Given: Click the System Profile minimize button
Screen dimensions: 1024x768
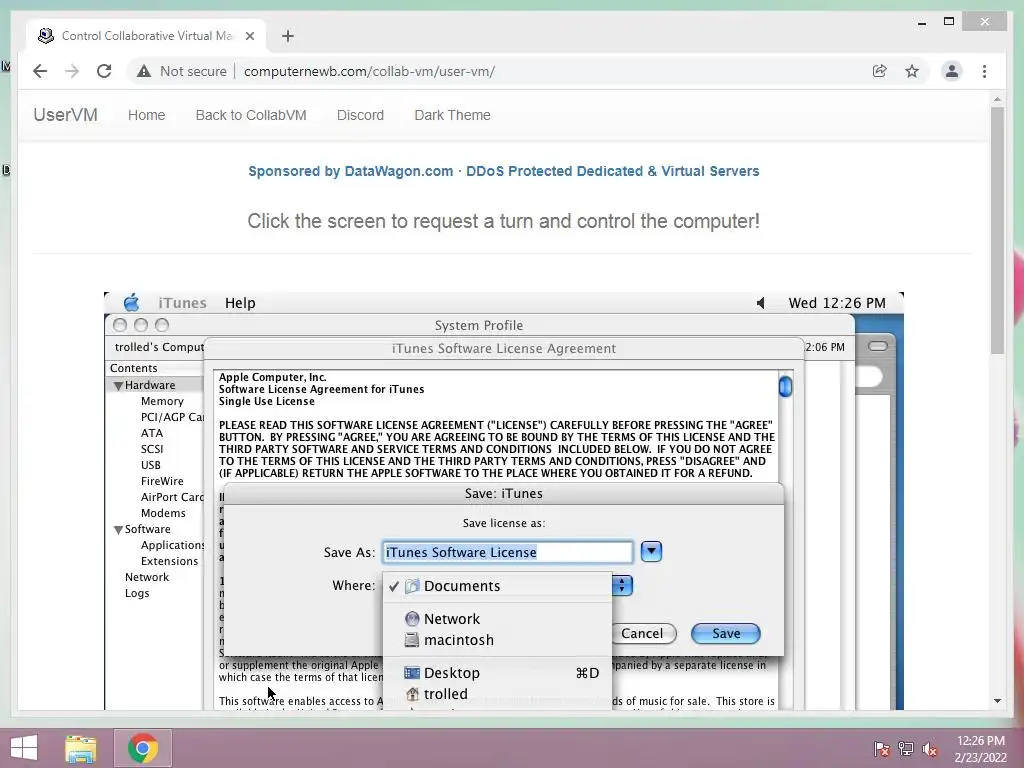Looking at the screenshot, I should point(140,325).
